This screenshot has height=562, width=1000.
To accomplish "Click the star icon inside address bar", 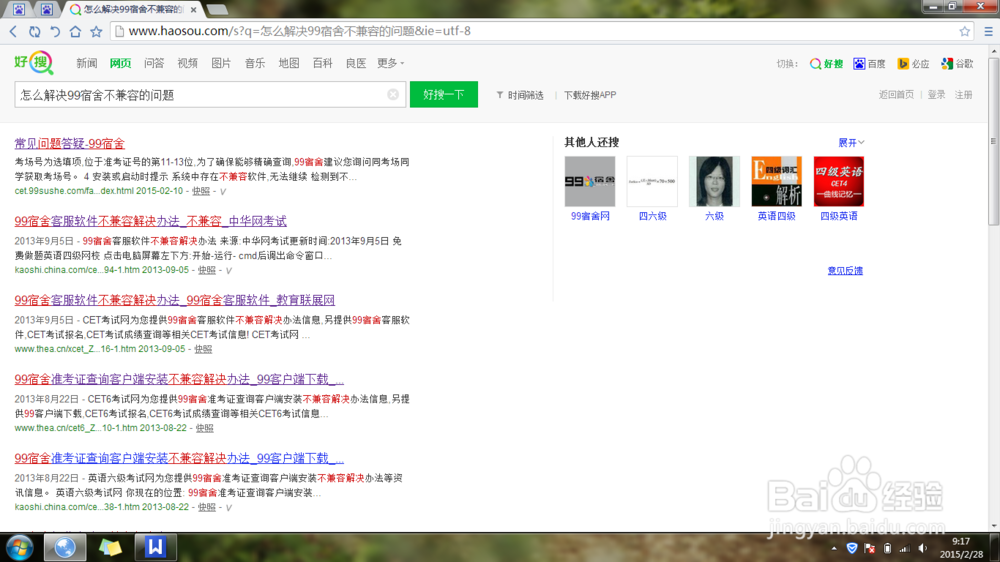I will click(964, 31).
